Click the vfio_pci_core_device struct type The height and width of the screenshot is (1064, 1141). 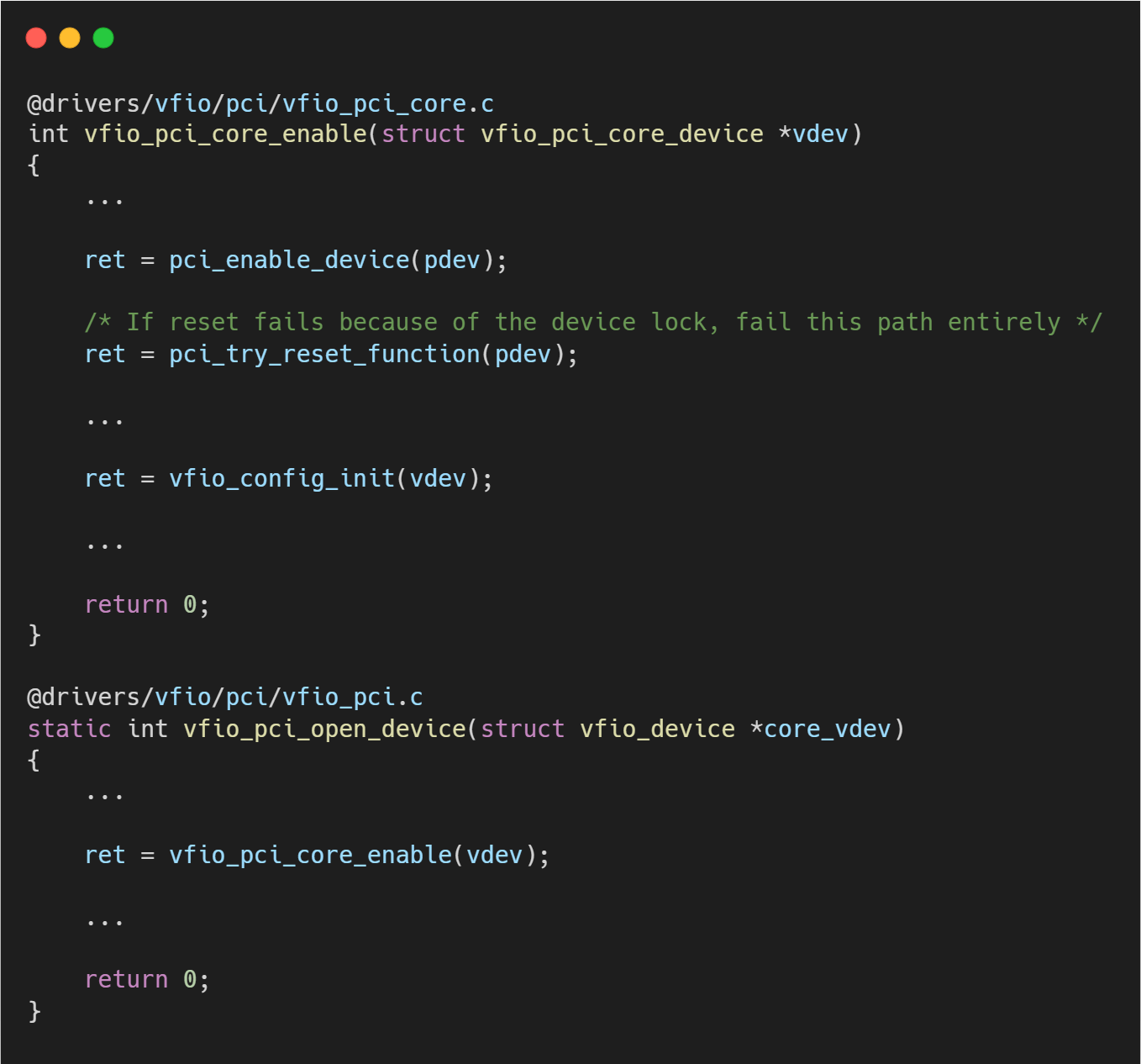pos(622,134)
